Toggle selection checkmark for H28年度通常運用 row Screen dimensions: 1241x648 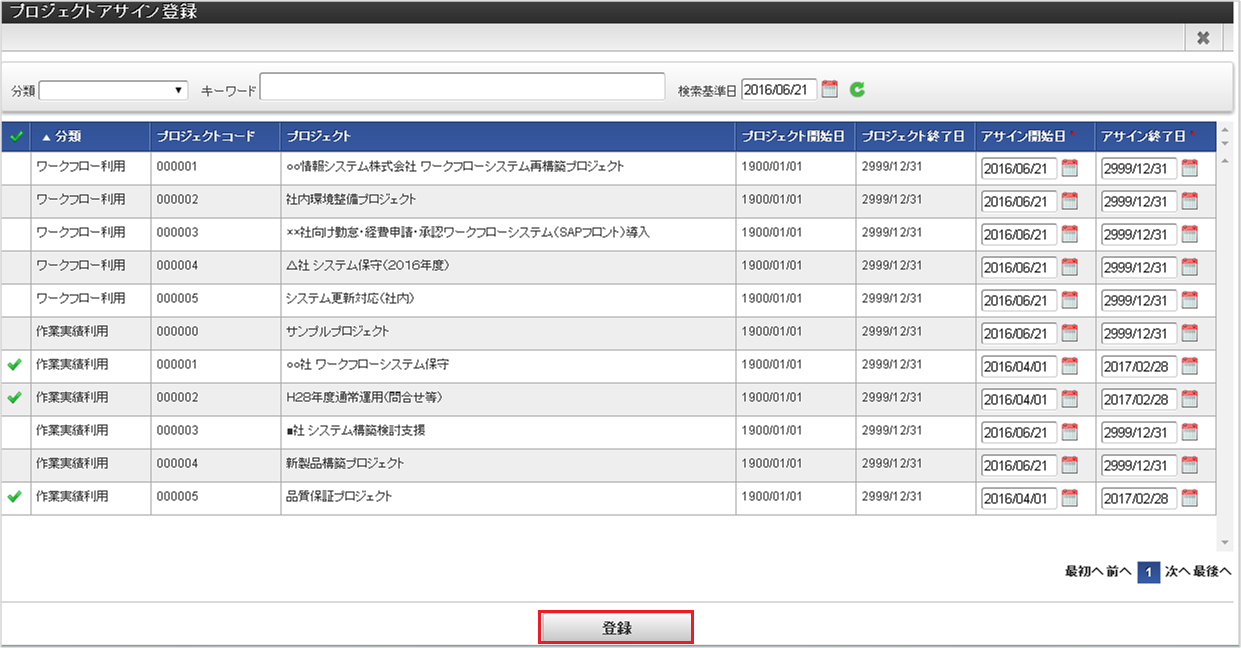(x=14, y=398)
